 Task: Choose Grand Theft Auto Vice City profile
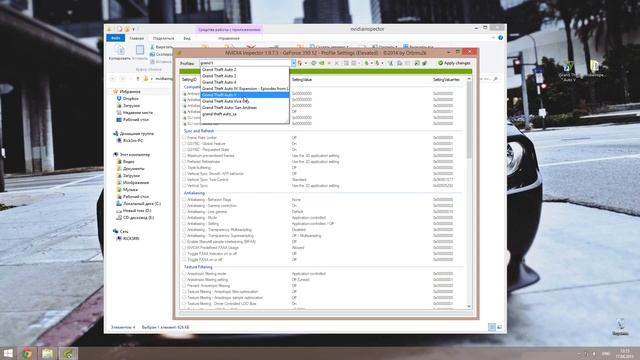tap(245, 101)
